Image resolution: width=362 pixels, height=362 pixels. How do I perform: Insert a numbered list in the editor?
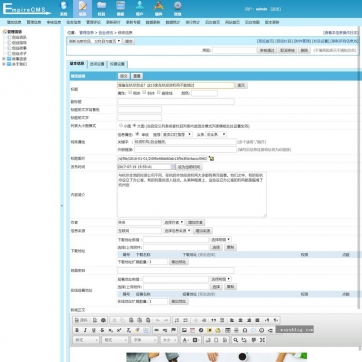pyautogui.click(x=177, y=320)
